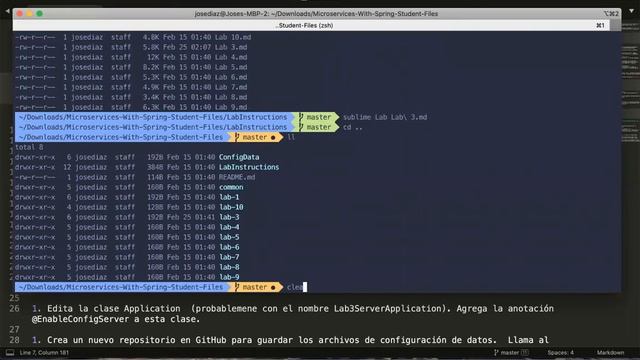Click the Sublime tab scroll-left arrow

[7, 11]
